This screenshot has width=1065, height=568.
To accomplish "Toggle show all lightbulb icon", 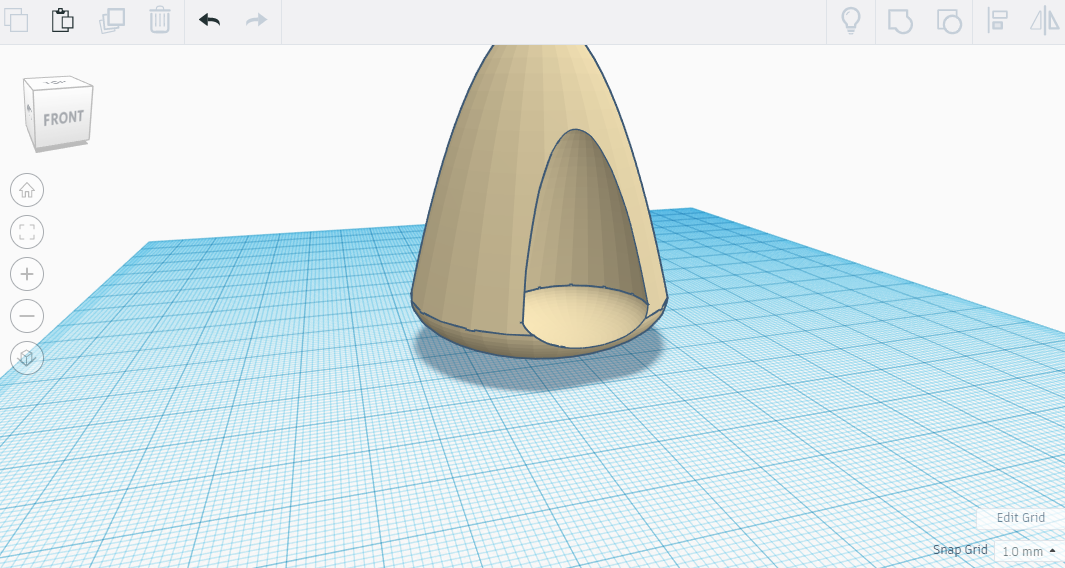I will 850,21.
